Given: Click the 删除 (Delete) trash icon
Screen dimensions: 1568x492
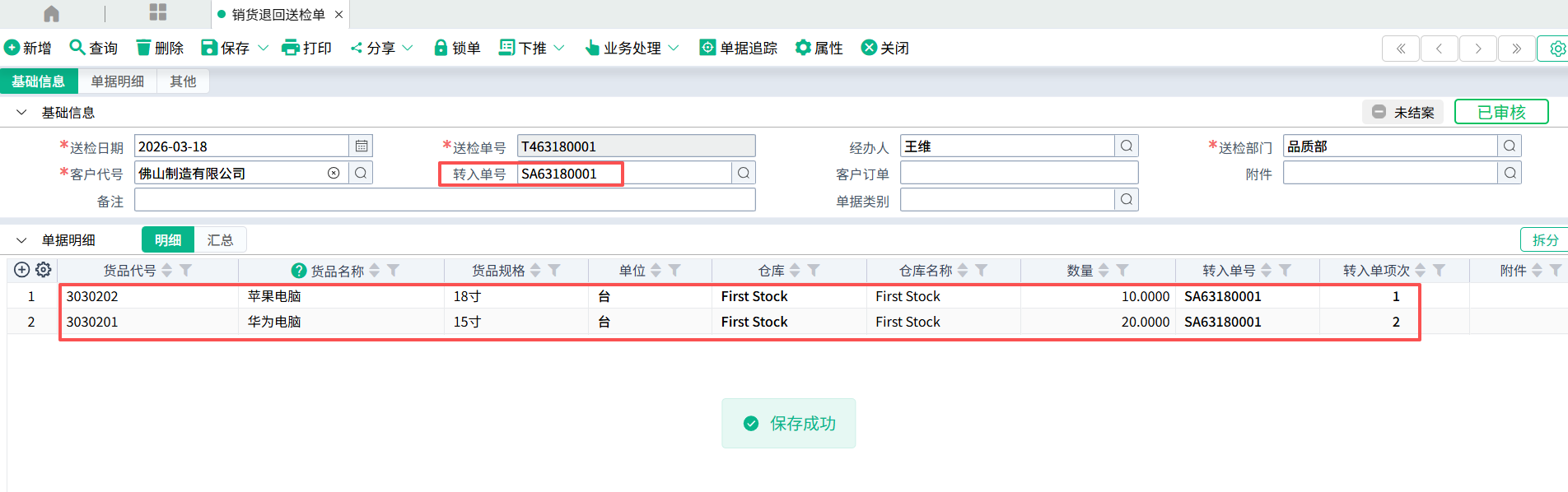Looking at the screenshot, I should pos(144,48).
